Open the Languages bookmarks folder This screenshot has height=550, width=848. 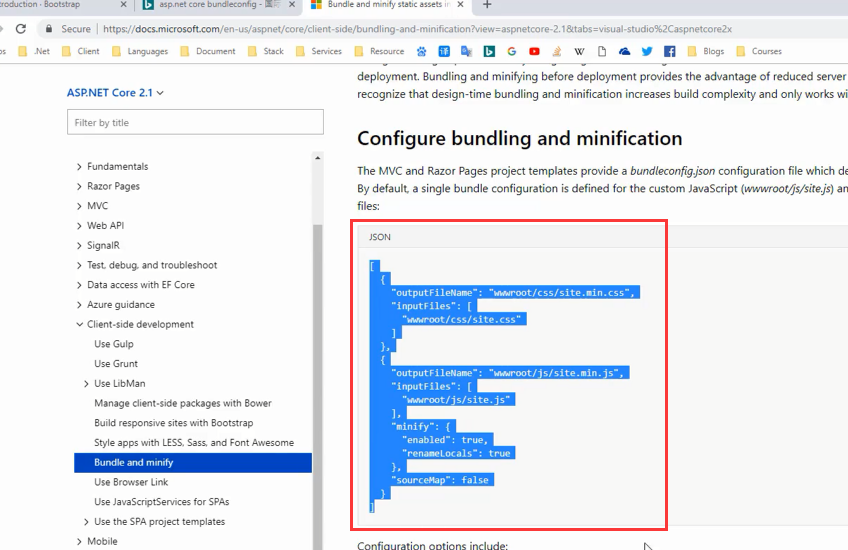tap(140, 51)
